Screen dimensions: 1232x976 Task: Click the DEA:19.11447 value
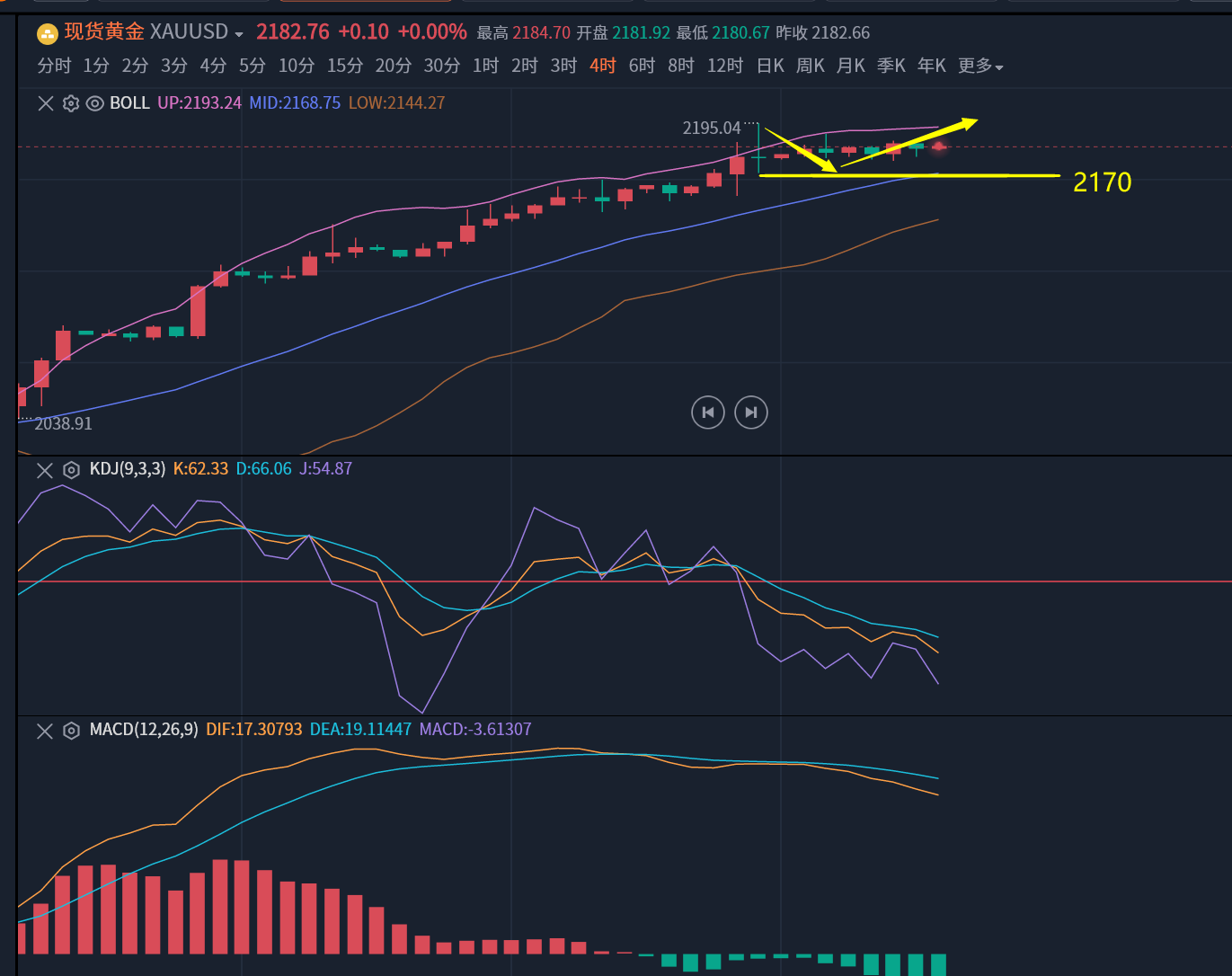coord(360,730)
